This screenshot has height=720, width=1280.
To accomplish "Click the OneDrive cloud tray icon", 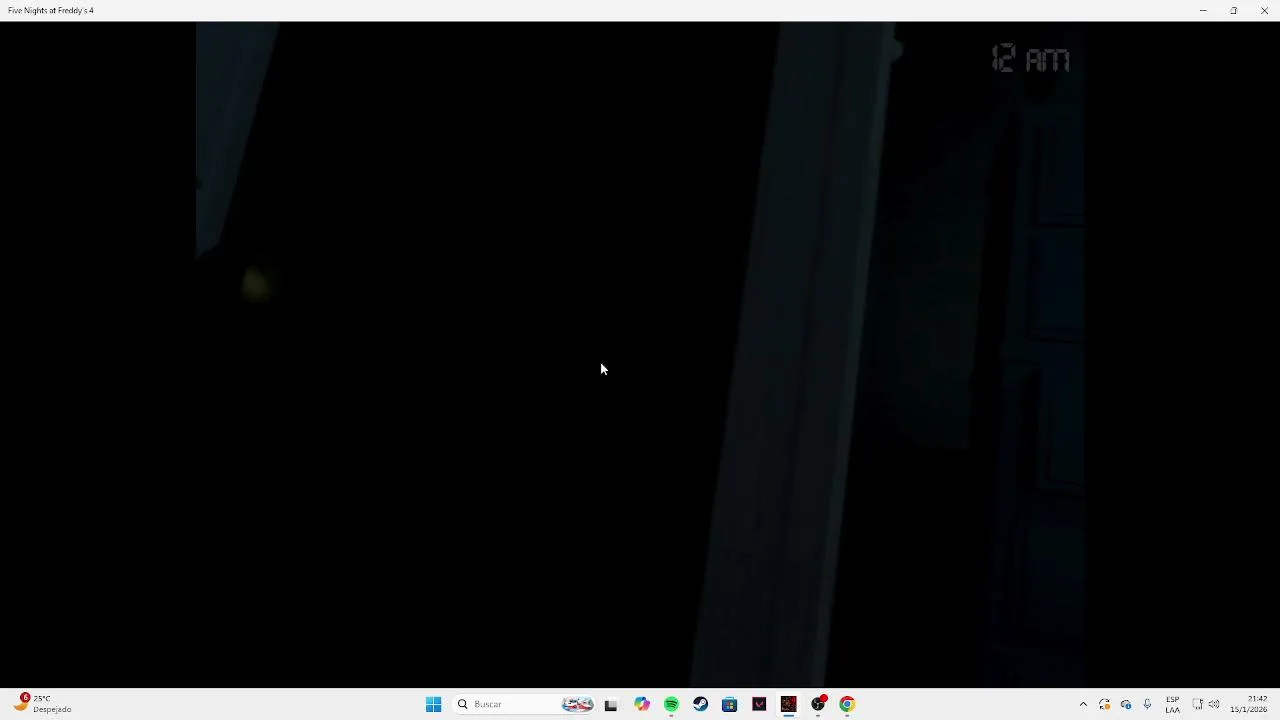I will (1126, 704).
